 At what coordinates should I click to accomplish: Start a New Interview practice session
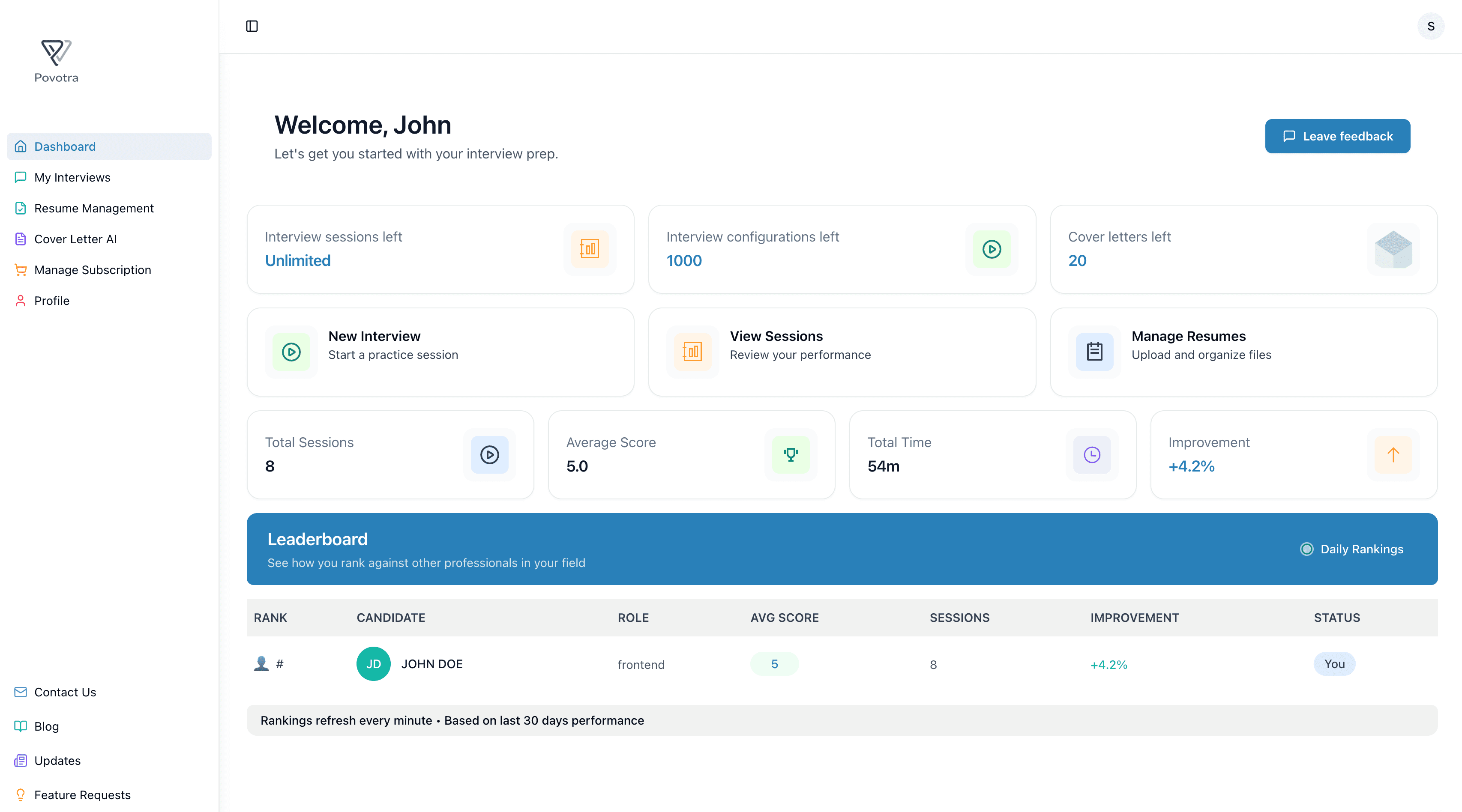click(440, 352)
